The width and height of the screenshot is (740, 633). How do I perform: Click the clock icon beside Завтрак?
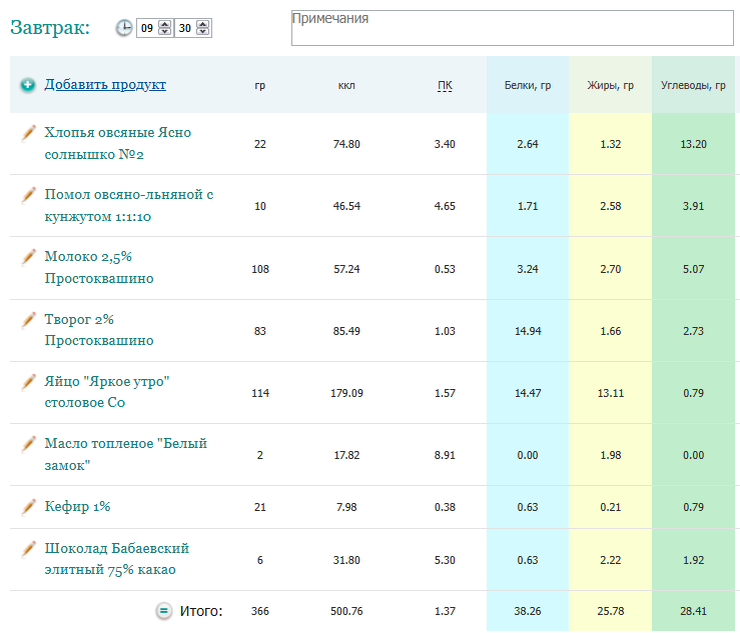(x=124, y=28)
